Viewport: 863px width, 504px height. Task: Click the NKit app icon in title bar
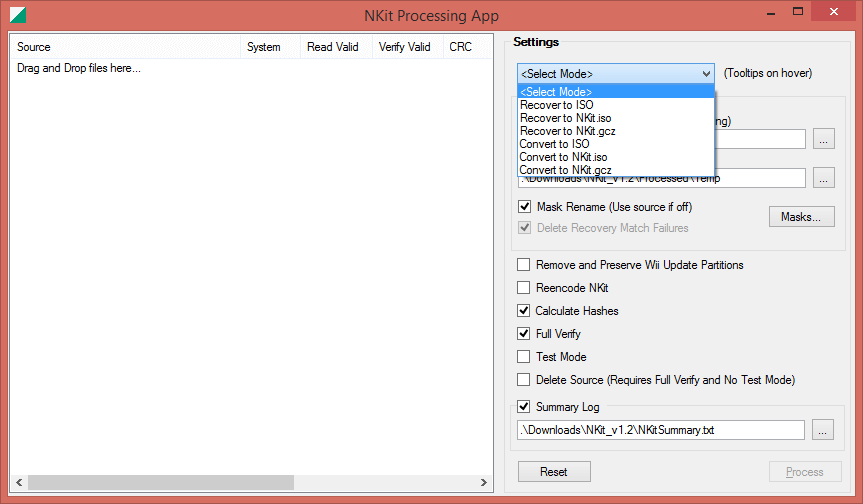[x=18, y=14]
